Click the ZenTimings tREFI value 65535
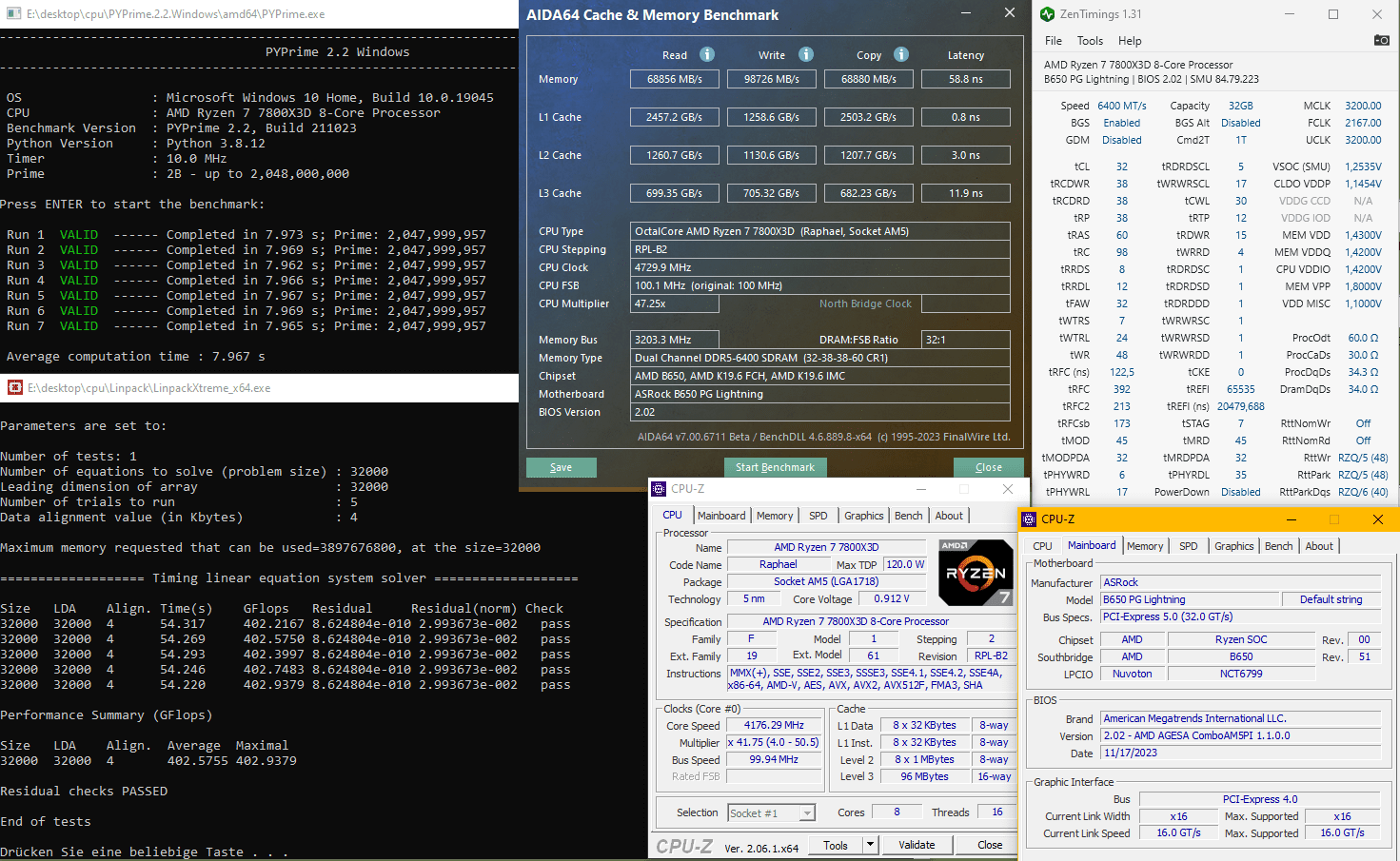The height and width of the screenshot is (861, 1400). [x=1241, y=389]
